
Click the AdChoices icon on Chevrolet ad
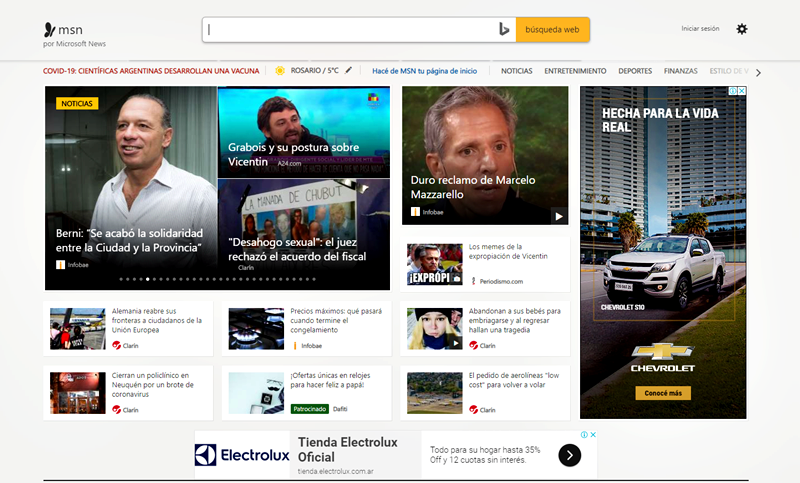coord(733,91)
